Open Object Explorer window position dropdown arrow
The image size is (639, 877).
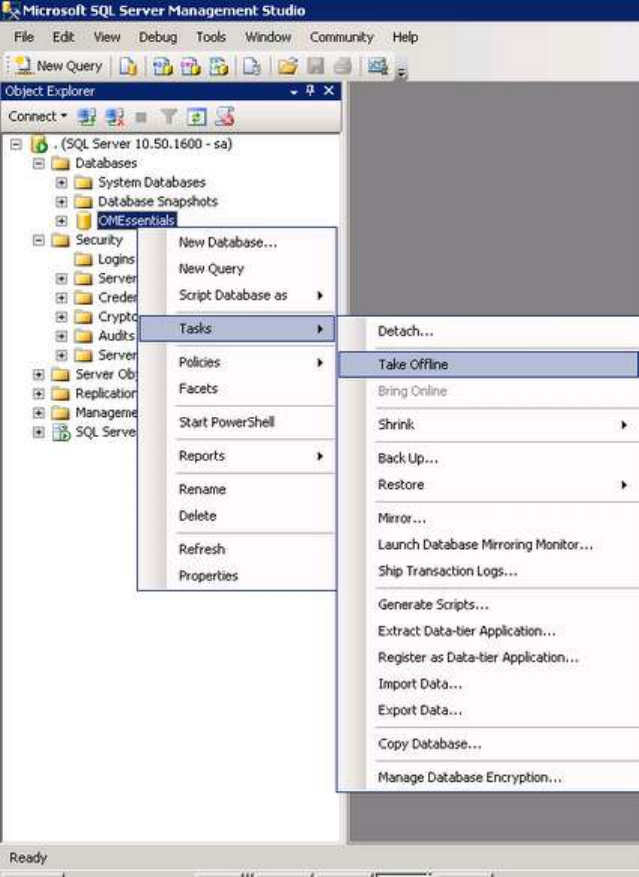click(294, 92)
